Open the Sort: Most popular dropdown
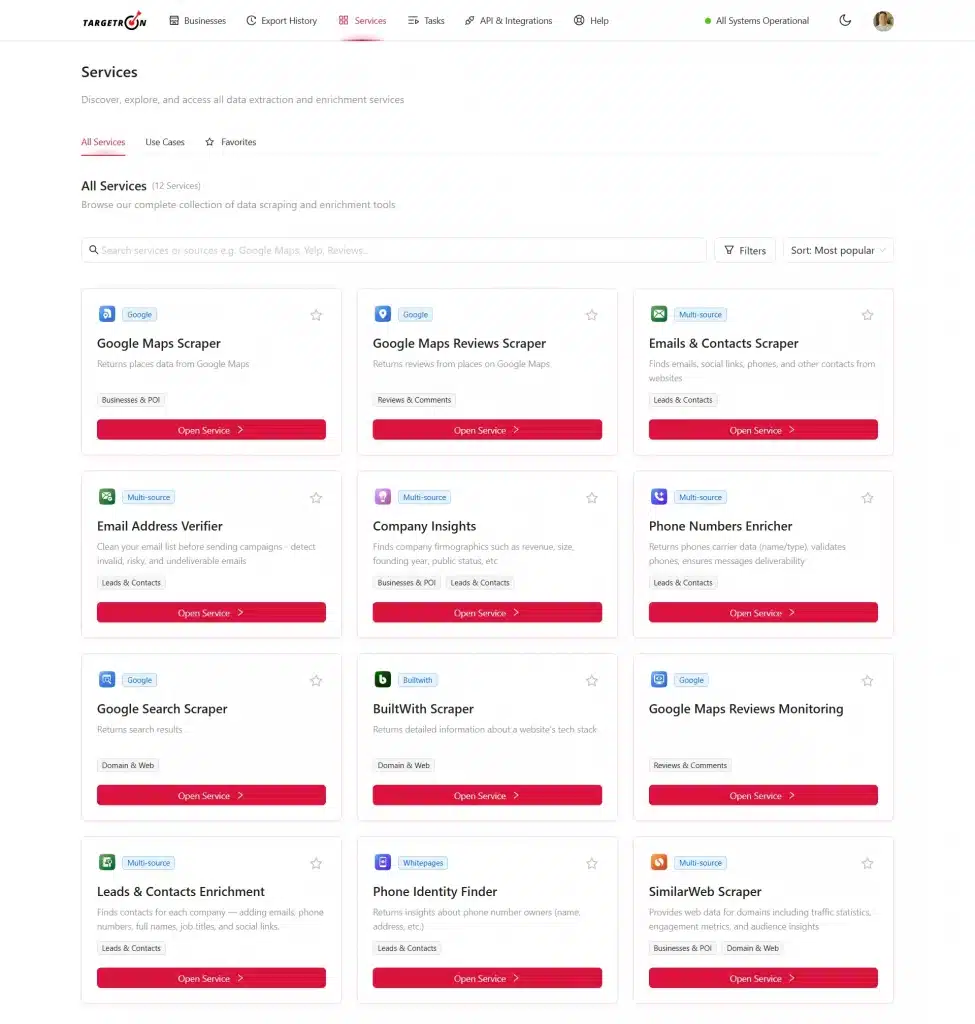 (838, 250)
